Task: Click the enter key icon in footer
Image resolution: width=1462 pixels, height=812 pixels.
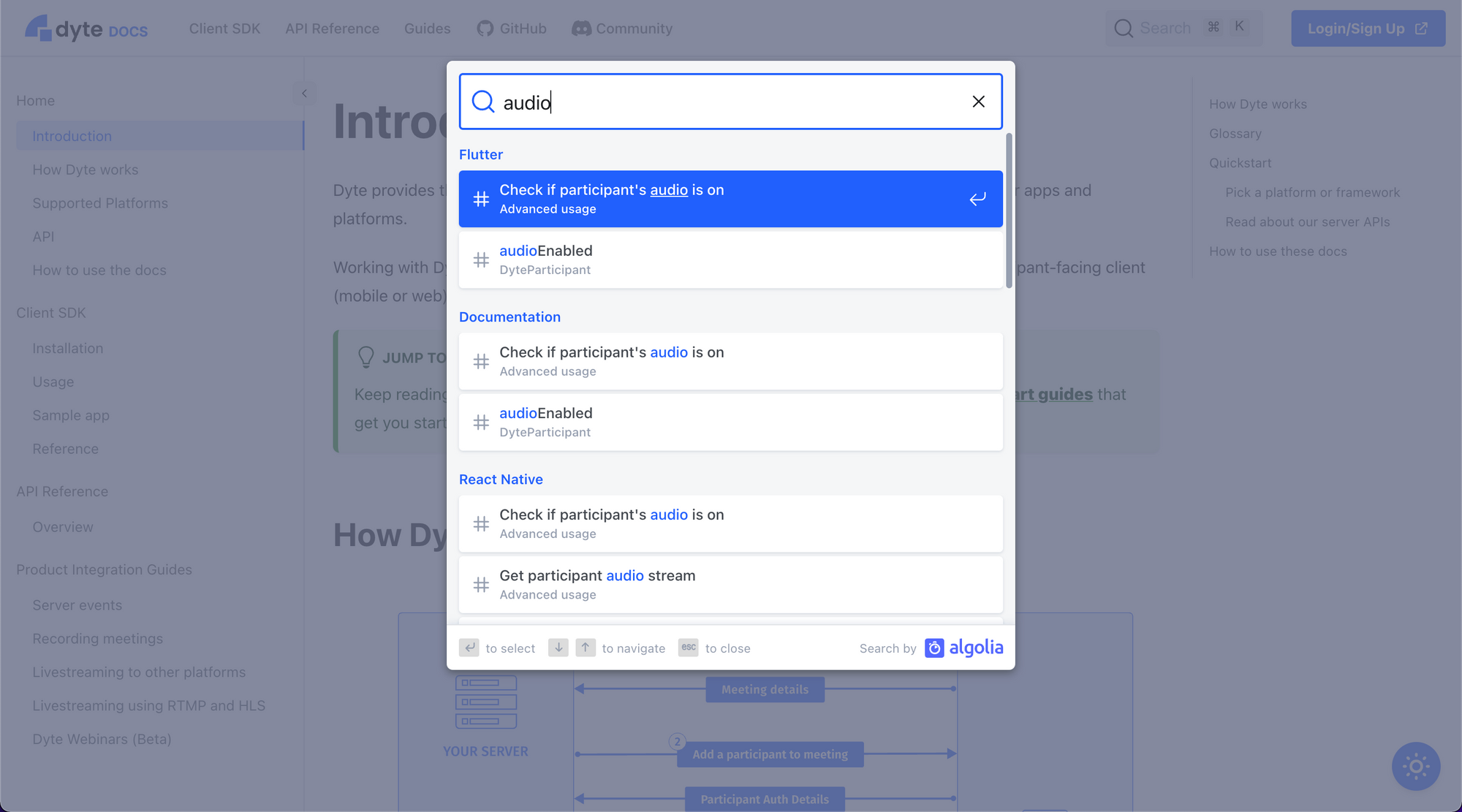Action: 469,648
